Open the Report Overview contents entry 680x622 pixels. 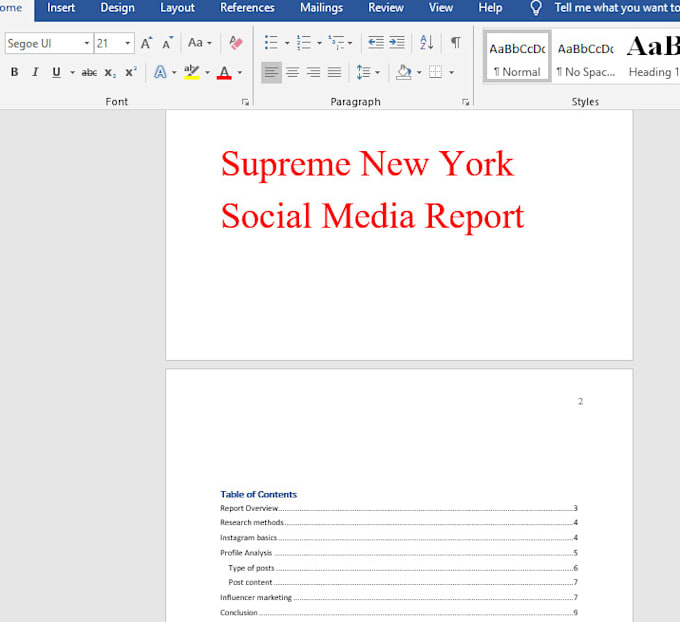point(399,508)
